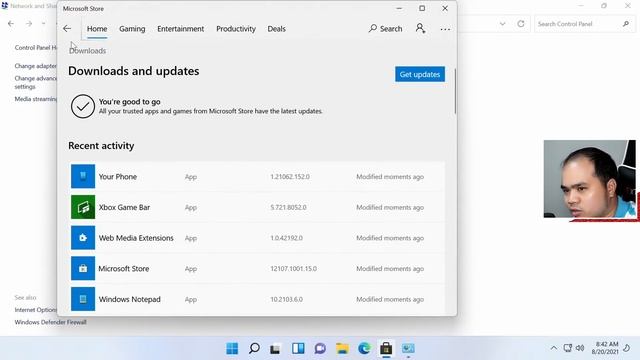Image resolution: width=640 pixels, height=360 pixels.
Task: Go back in the Control Panel window
Action: pos(11,24)
